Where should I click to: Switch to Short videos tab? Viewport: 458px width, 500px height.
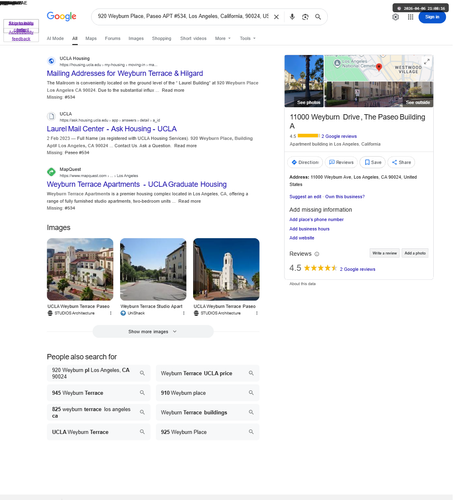click(193, 38)
